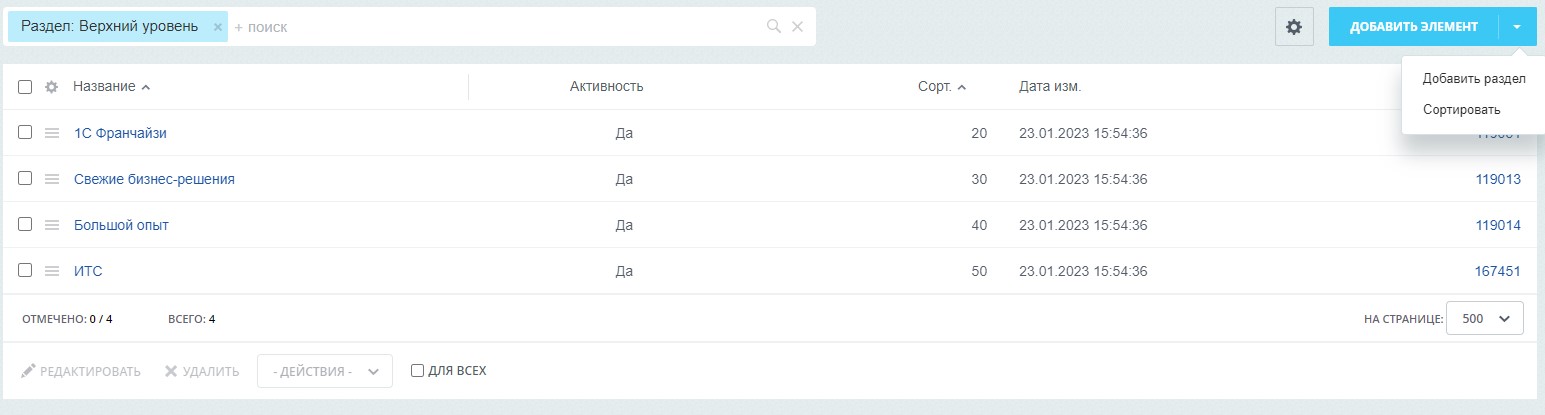The height and width of the screenshot is (415, 1545).
Task: Open column settings gear in table header
Action: click(52, 87)
